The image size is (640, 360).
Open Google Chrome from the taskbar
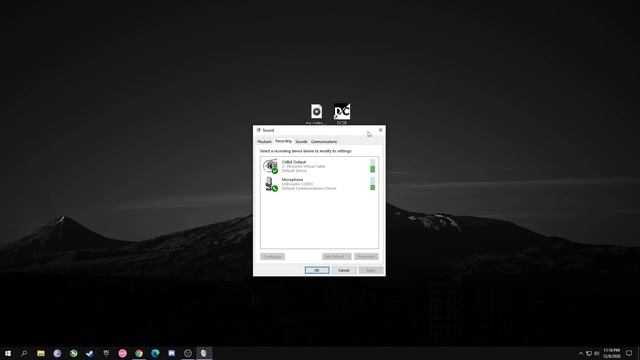(x=139, y=353)
